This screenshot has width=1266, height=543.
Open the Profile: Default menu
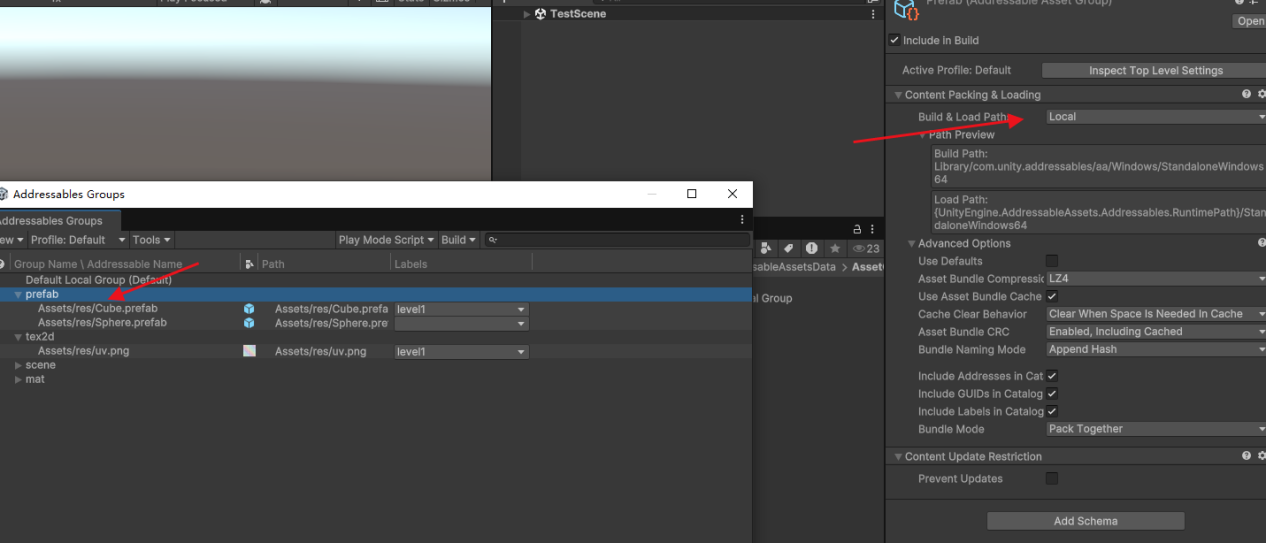pos(78,240)
